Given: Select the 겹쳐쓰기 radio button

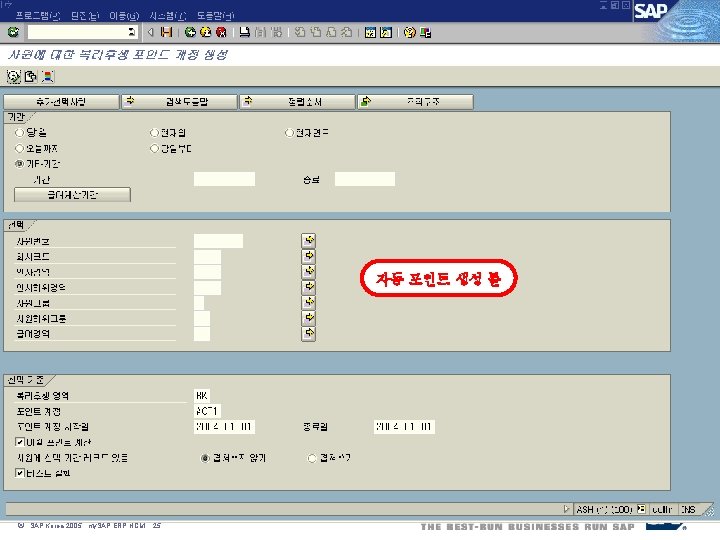Looking at the screenshot, I should [x=312, y=458].
